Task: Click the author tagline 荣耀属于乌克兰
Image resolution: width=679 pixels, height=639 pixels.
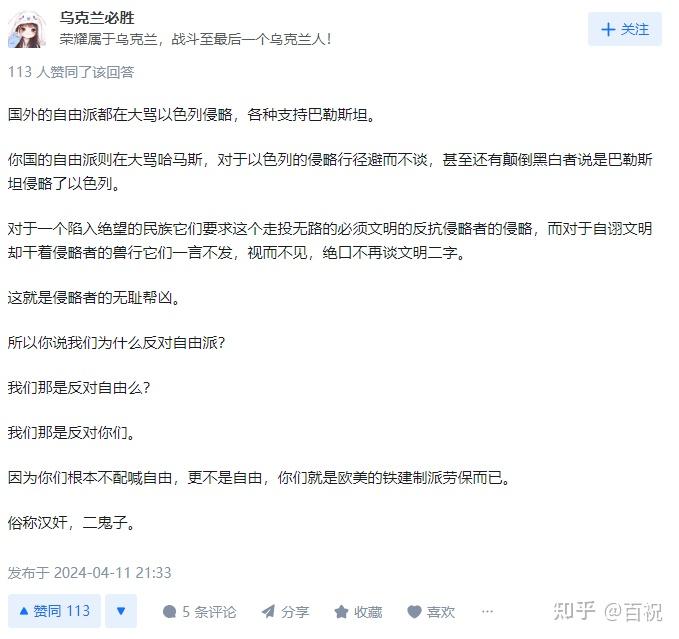Action: tap(195, 39)
